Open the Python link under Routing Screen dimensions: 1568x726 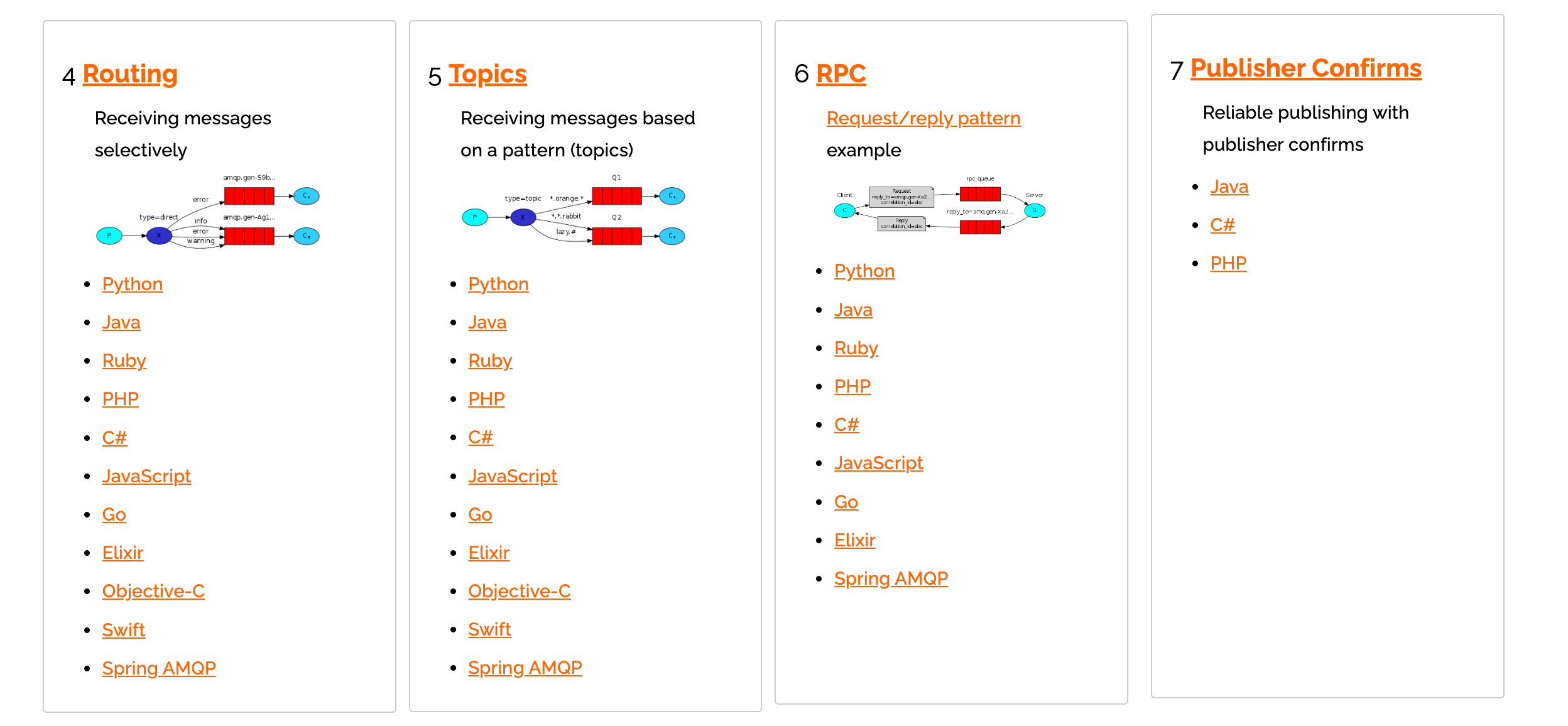(x=133, y=284)
